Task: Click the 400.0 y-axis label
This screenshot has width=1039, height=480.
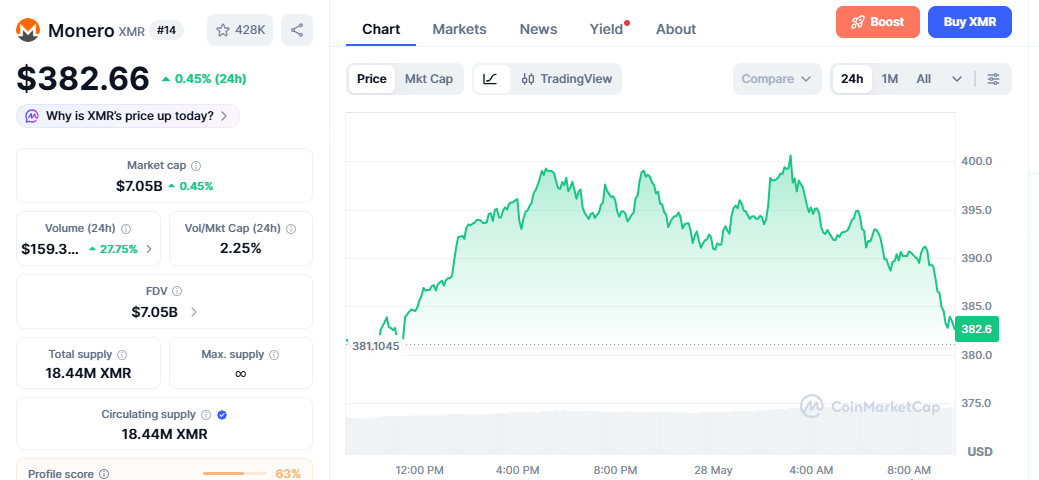Action: click(977, 161)
